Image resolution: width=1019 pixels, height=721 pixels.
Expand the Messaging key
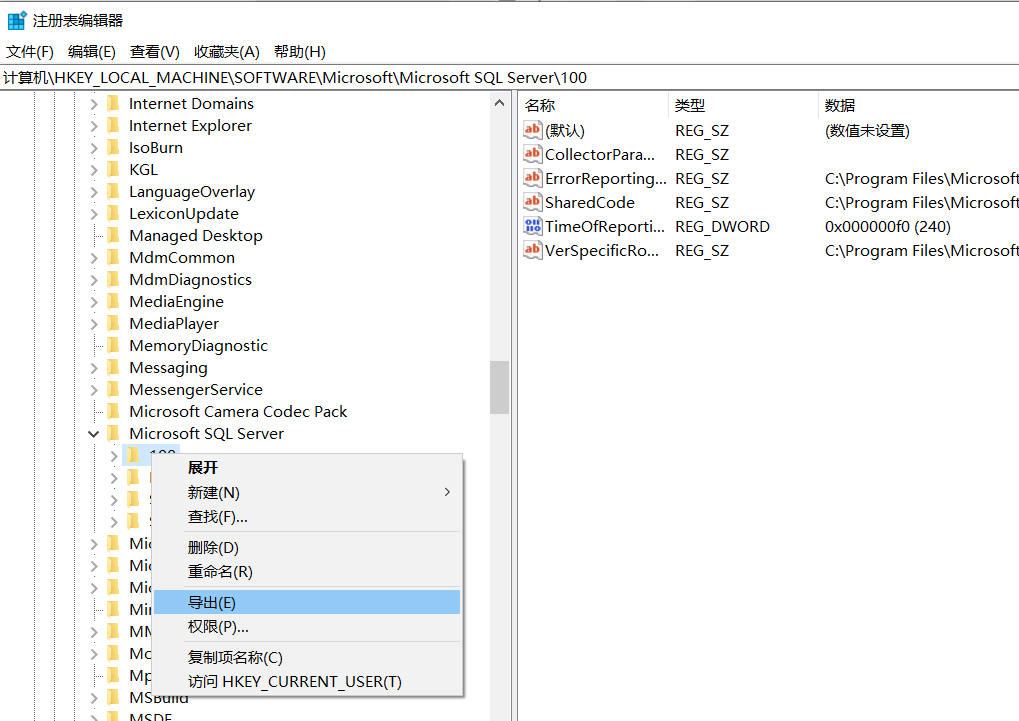pyautogui.click(x=94, y=368)
